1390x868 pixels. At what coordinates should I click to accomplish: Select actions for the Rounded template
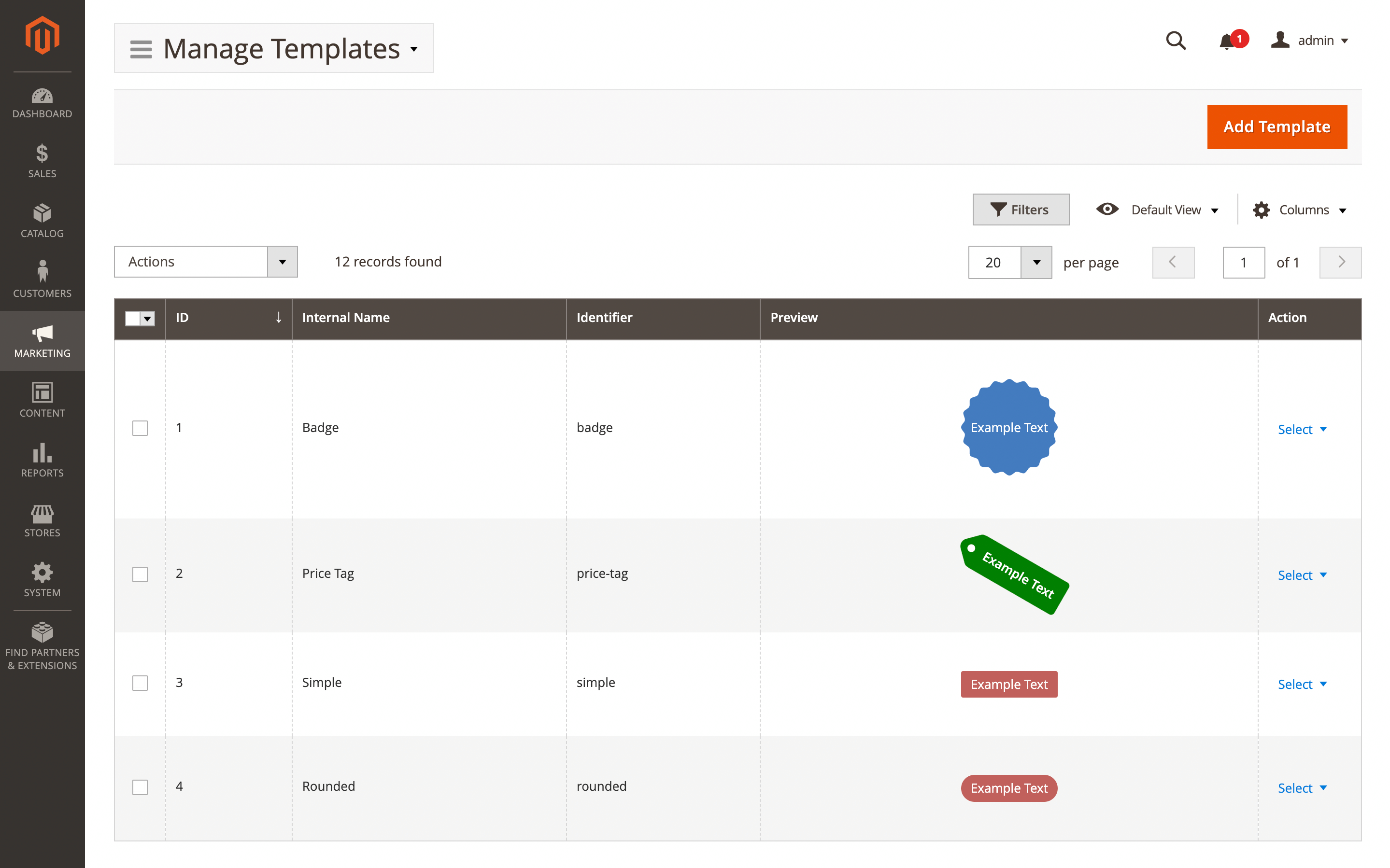pyautogui.click(x=1302, y=788)
